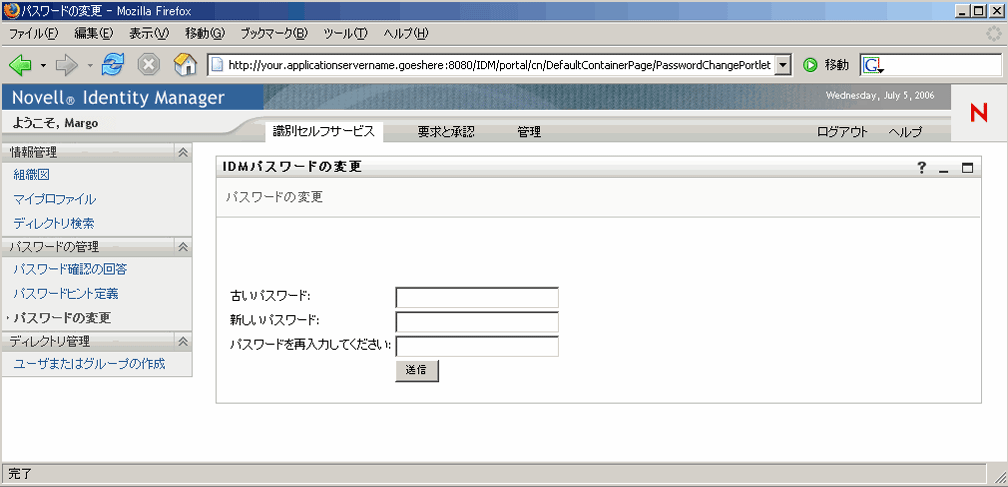Screen dimensions: 1008x487
Task: Click the Novell red N logo
Action: click(978, 112)
